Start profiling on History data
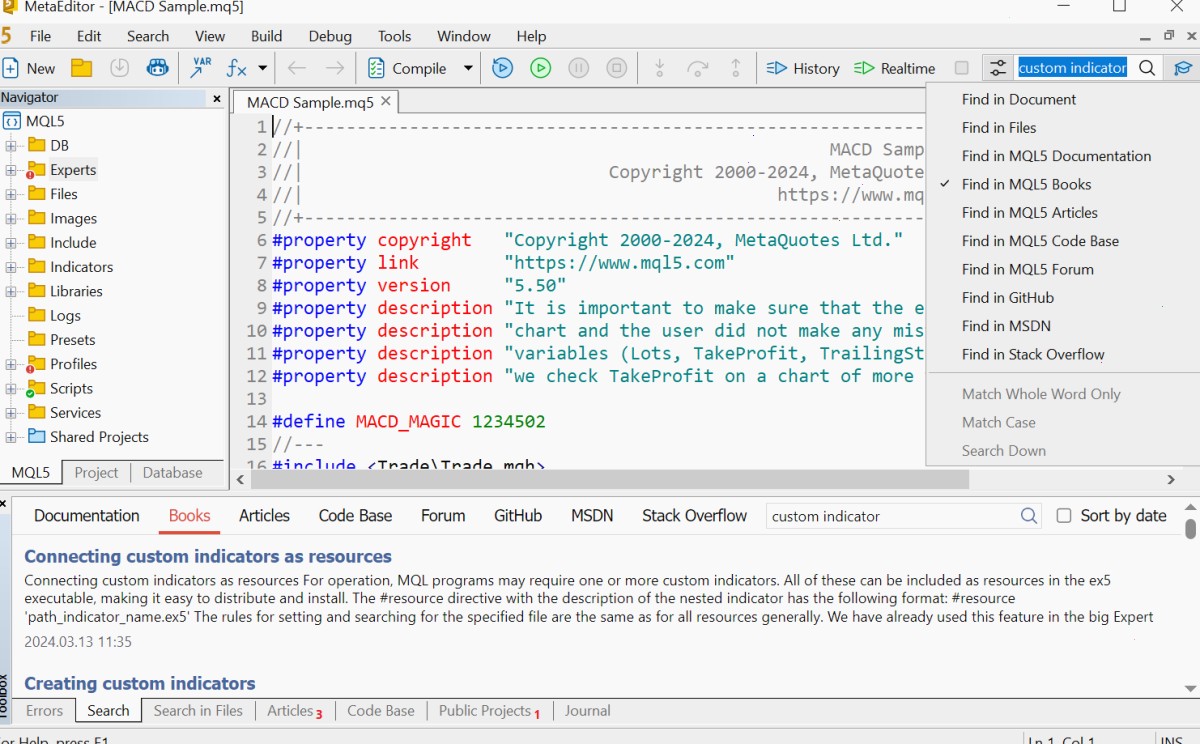This screenshot has height=744, width=1200. pyautogui.click(x=803, y=68)
